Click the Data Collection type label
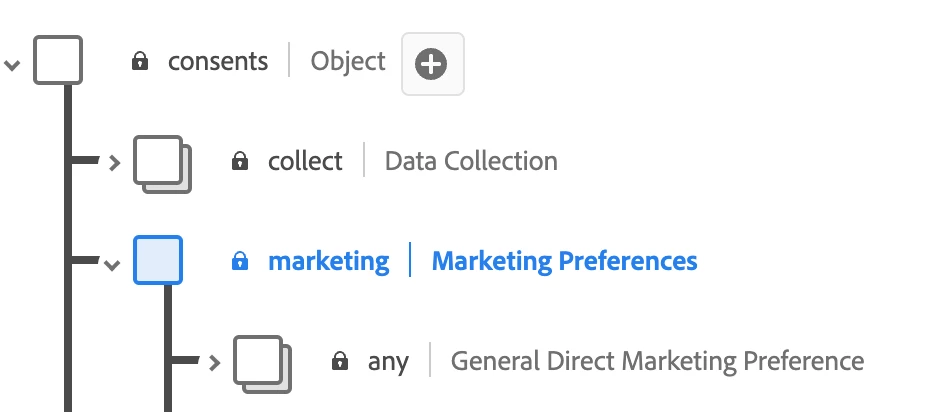Viewport: 946px width, 412px height. (471, 161)
